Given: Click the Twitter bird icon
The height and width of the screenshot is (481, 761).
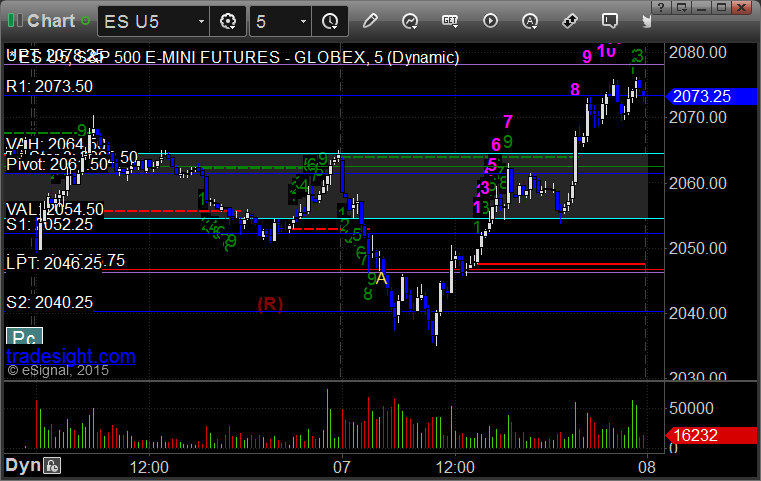Looking at the screenshot, I should (x=646, y=21).
